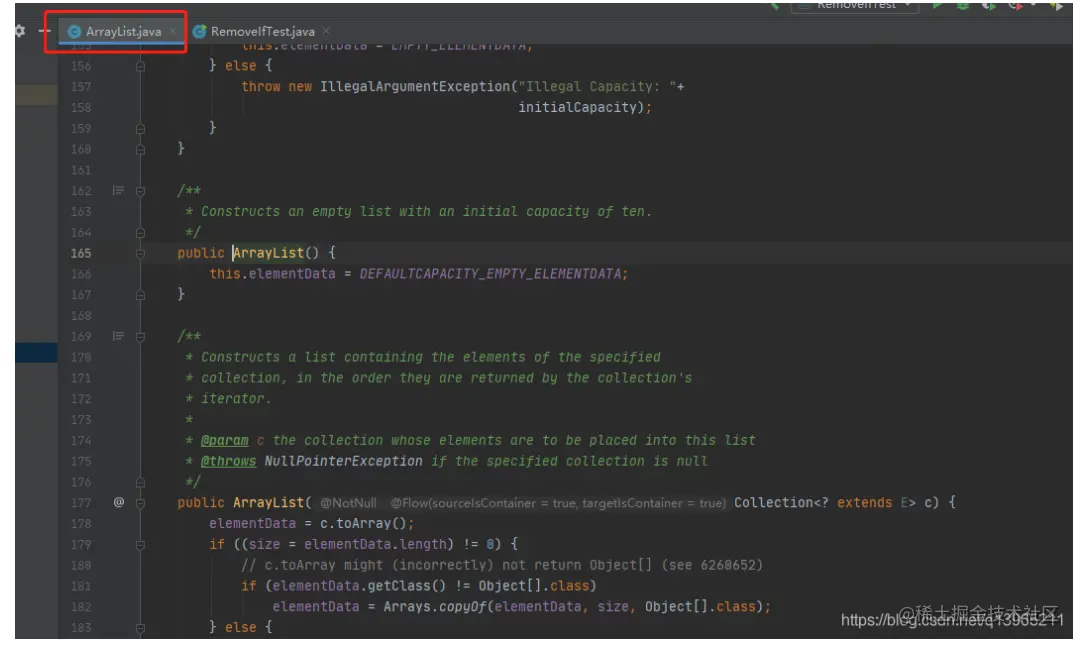Click the @throws Javadoc tag
This screenshot has height=645, width=1080.
pyautogui.click(x=228, y=461)
